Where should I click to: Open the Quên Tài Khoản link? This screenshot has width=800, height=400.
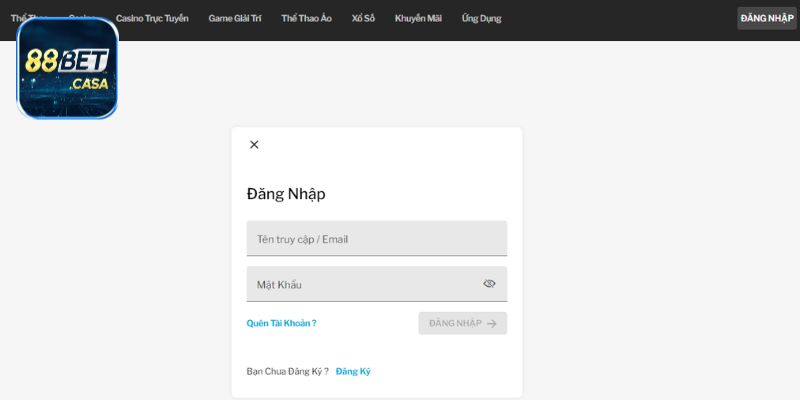tap(281, 323)
